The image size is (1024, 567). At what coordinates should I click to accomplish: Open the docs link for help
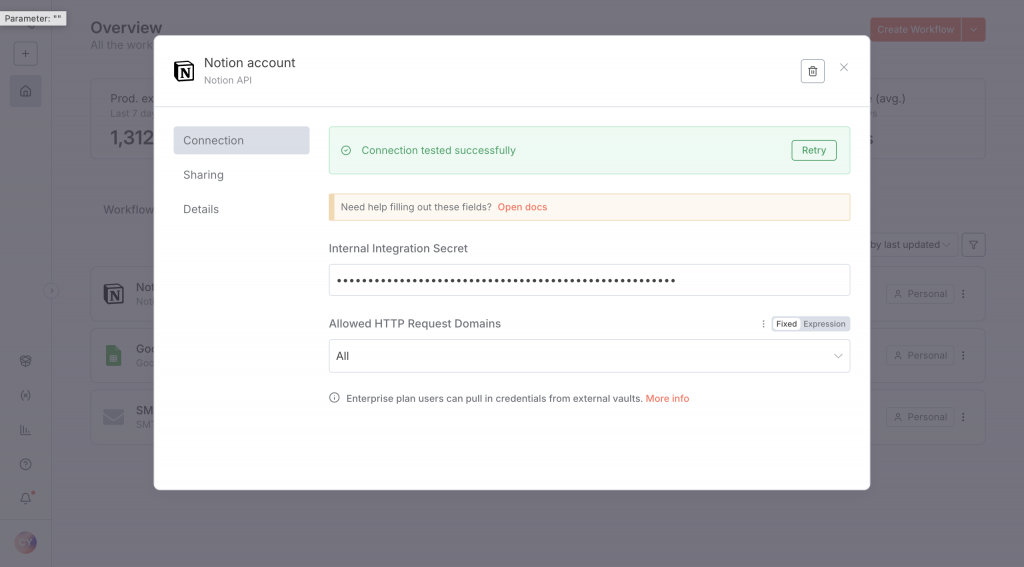(522, 207)
